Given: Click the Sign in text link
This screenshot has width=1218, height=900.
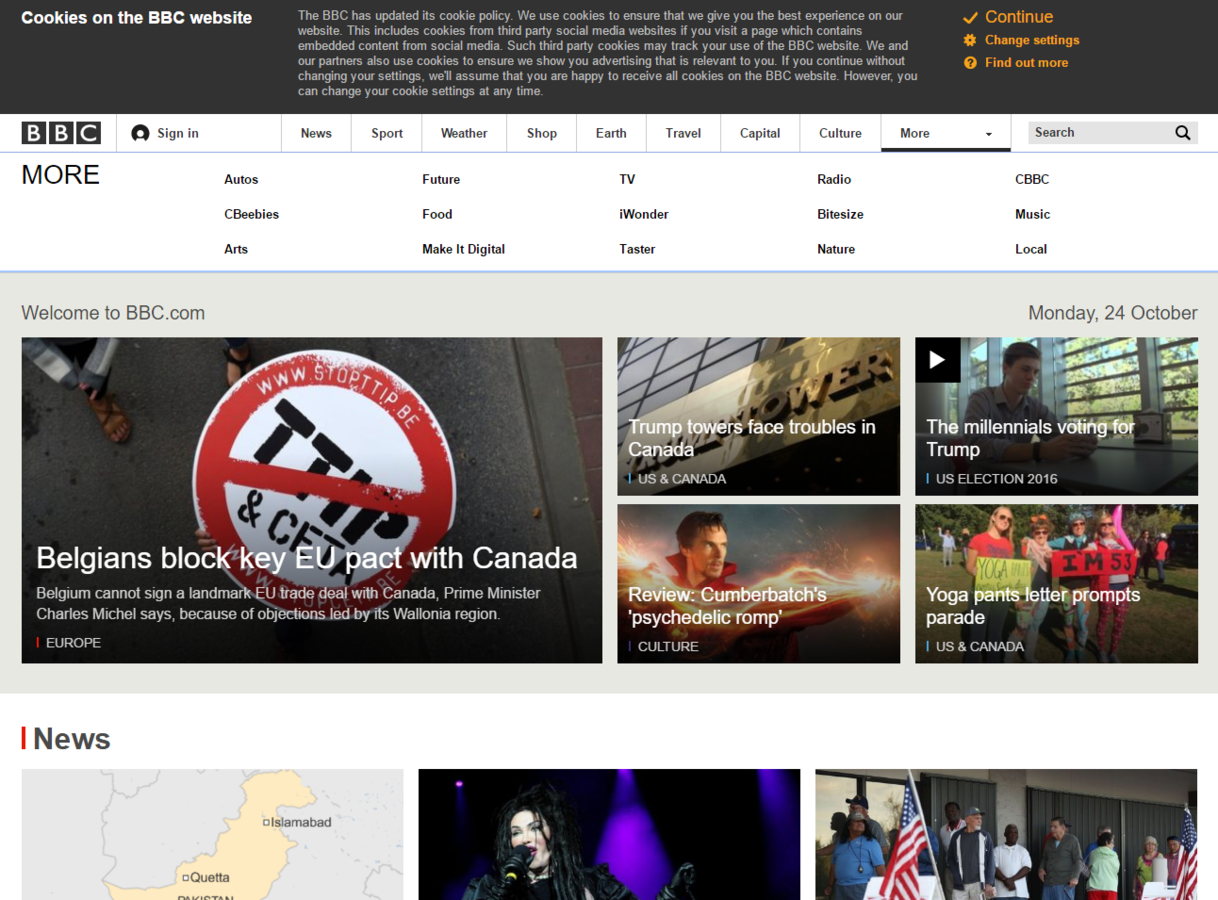Looking at the screenshot, I should tap(178, 133).
